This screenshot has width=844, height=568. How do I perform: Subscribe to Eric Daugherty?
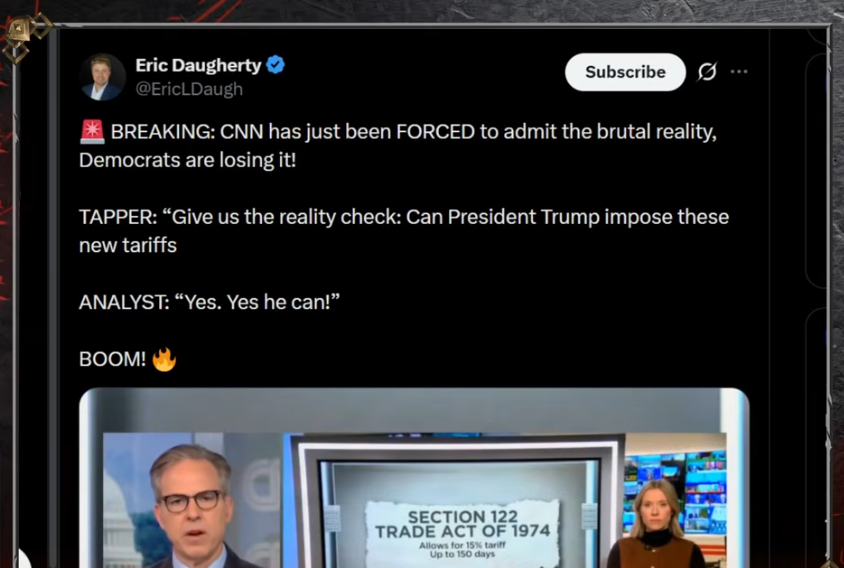click(625, 72)
